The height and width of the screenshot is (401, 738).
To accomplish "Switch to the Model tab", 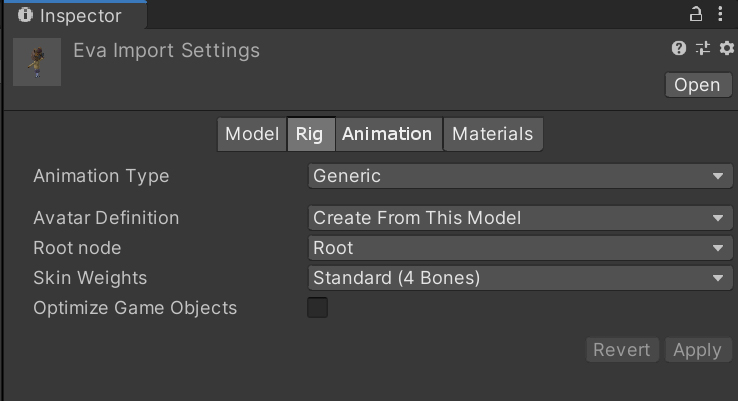I will (251, 134).
